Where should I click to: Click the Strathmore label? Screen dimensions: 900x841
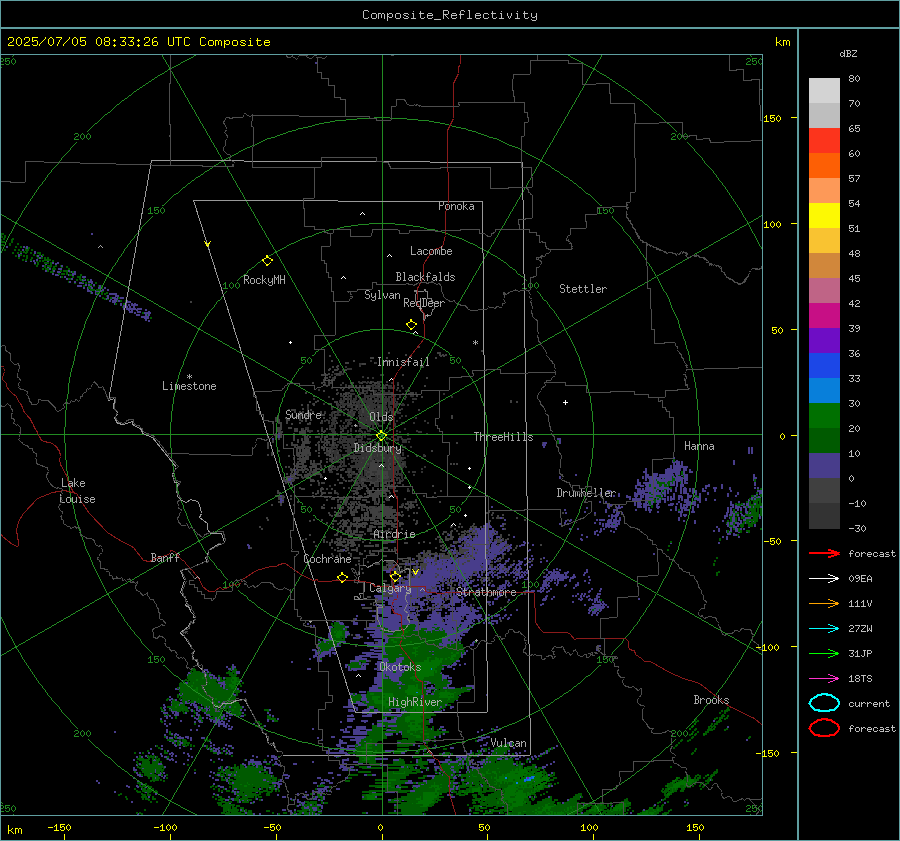coord(486,592)
